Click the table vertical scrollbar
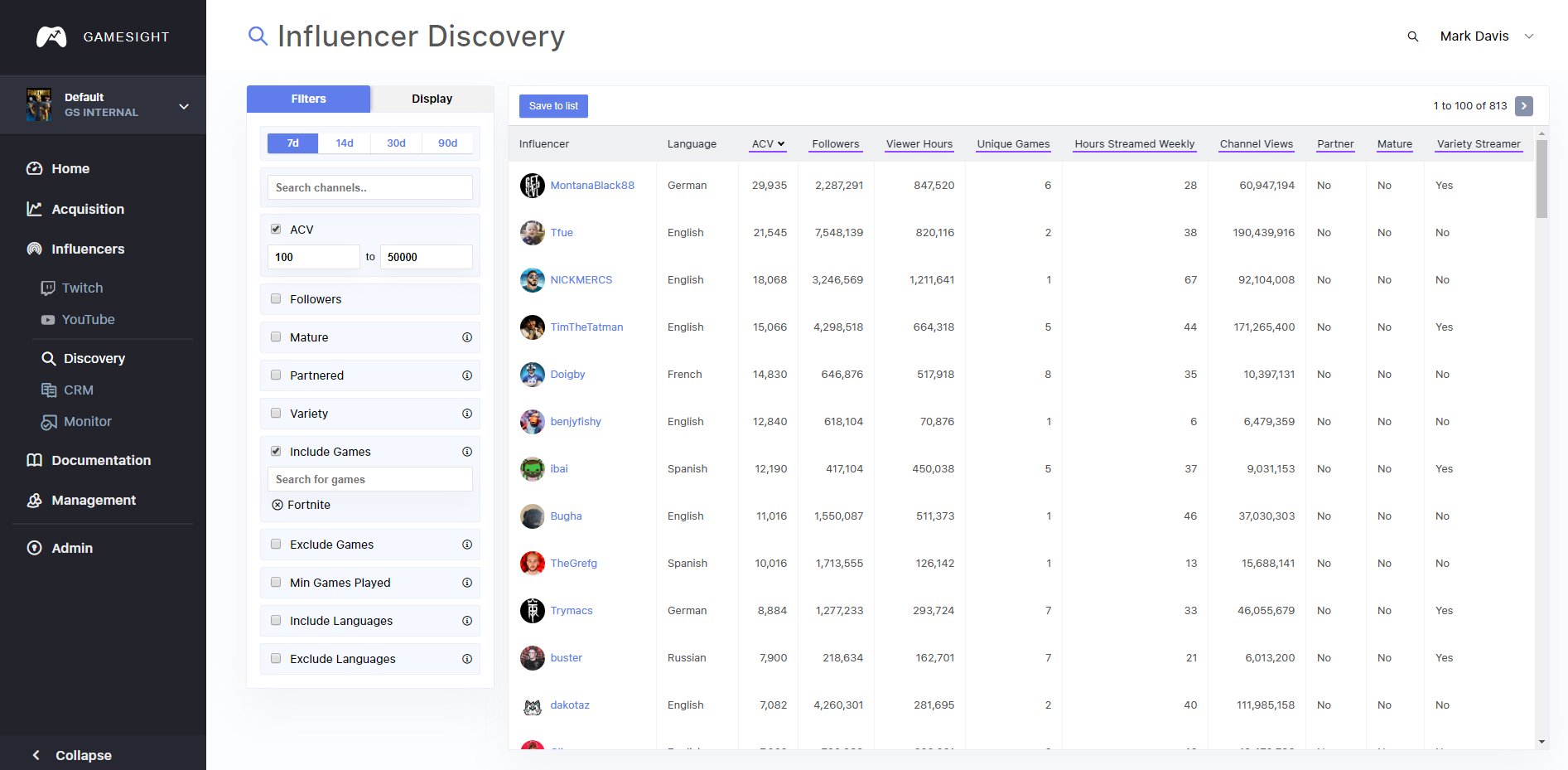The image size is (1568, 770). coord(1541,178)
